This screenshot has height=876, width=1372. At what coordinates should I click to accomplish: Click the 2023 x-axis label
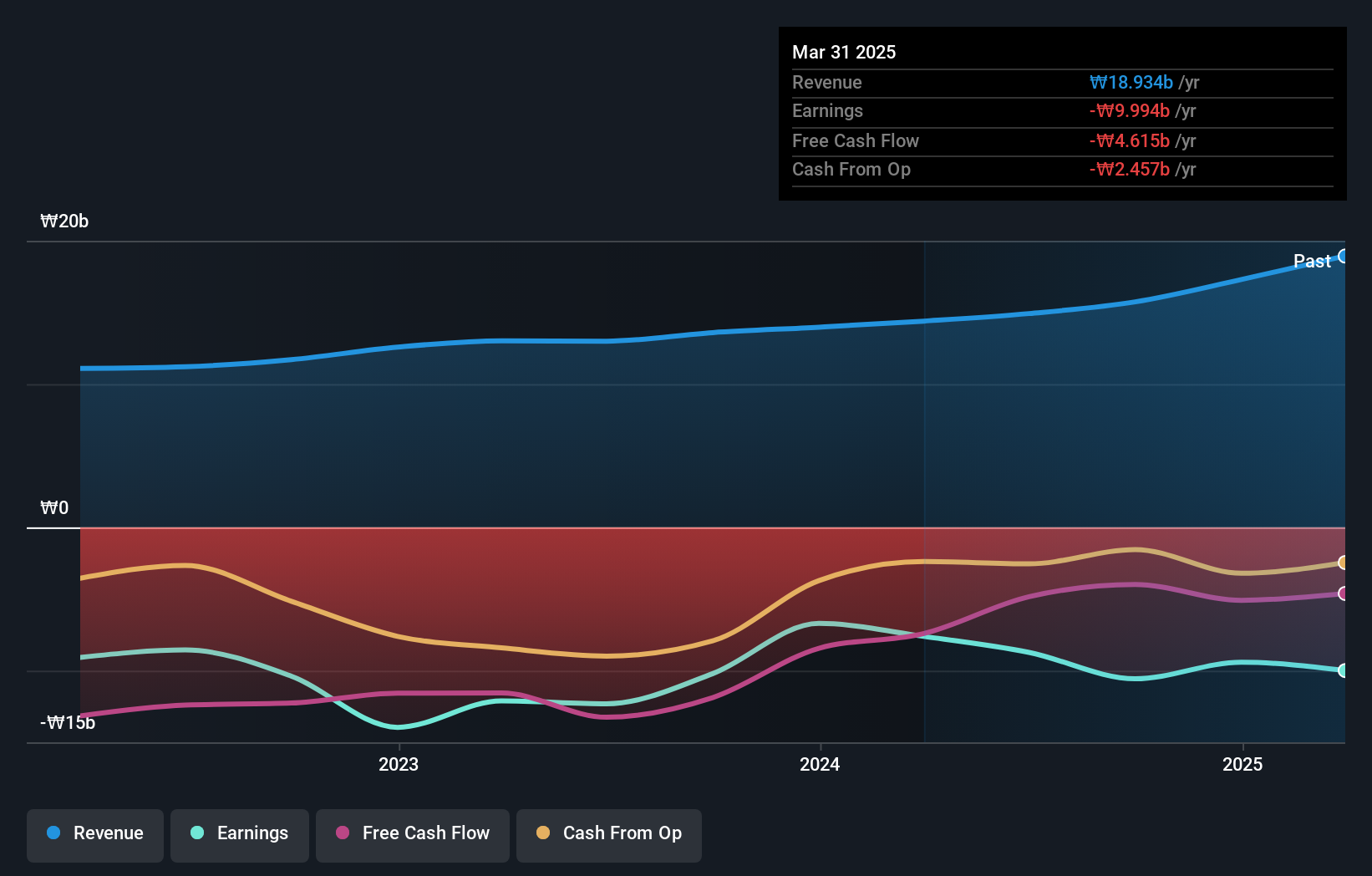pos(399,764)
